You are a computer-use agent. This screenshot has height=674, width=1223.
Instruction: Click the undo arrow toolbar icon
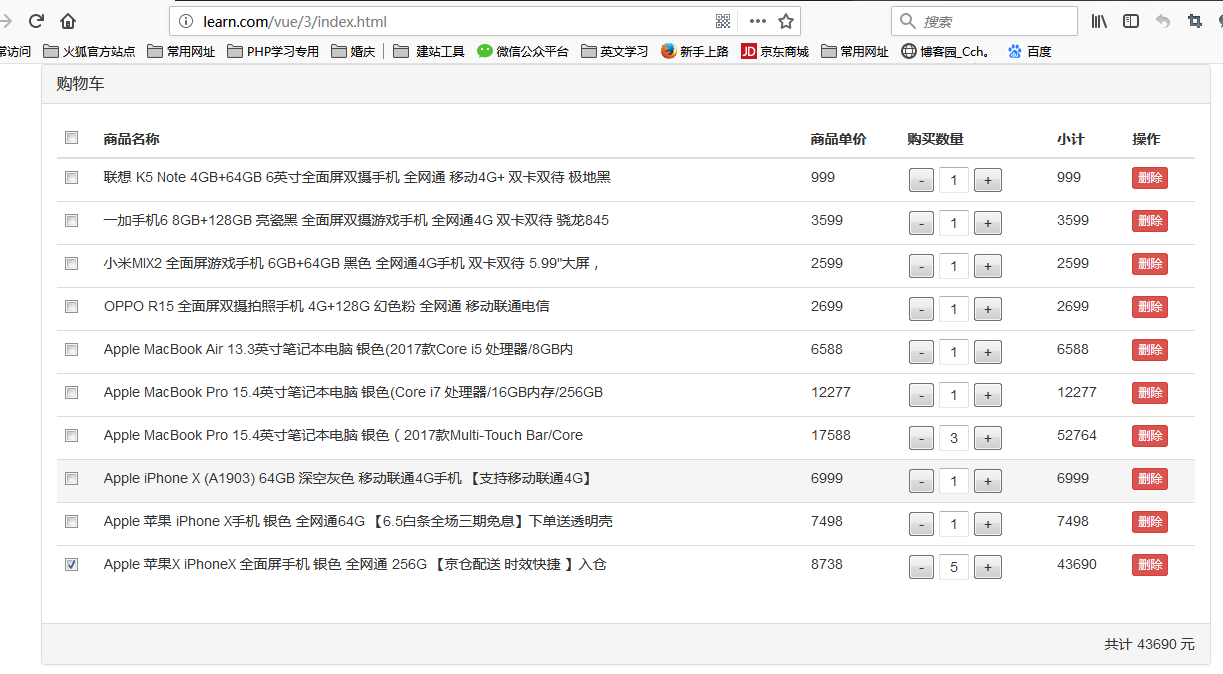click(x=1163, y=21)
